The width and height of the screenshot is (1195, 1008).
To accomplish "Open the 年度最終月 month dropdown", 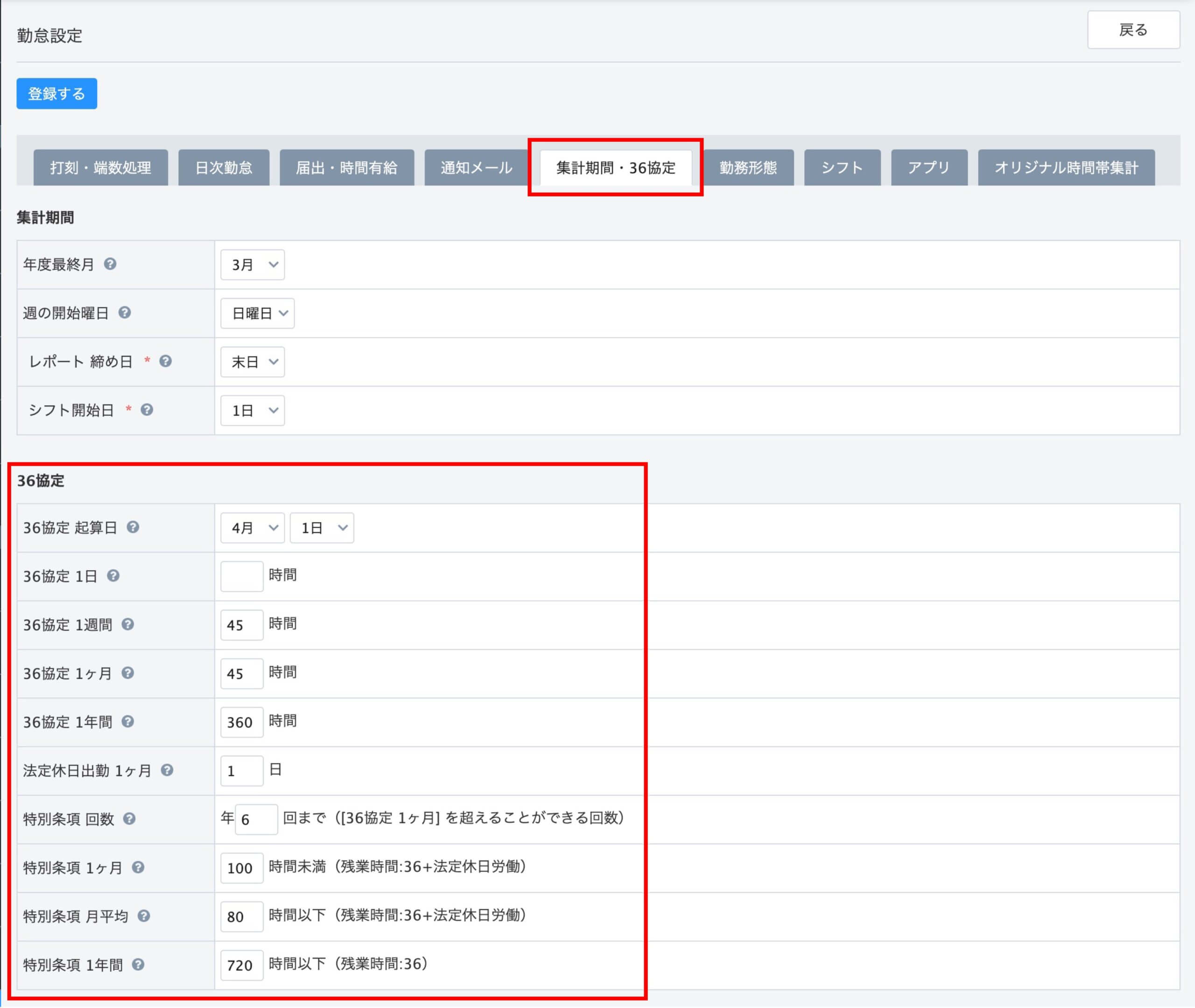I will pyautogui.click(x=253, y=265).
